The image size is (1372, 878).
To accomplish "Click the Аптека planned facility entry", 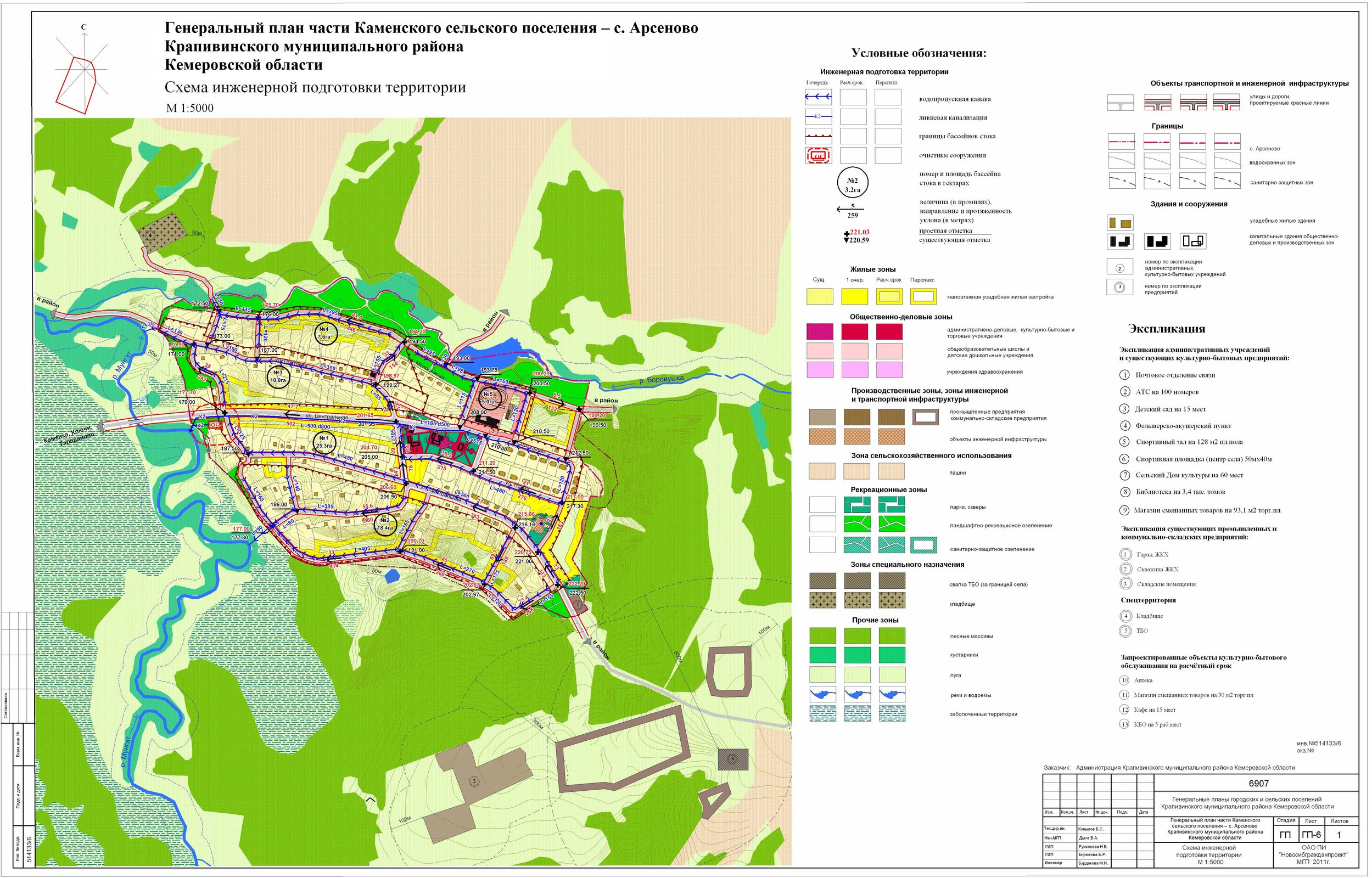I will click(x=1136, y=680).
